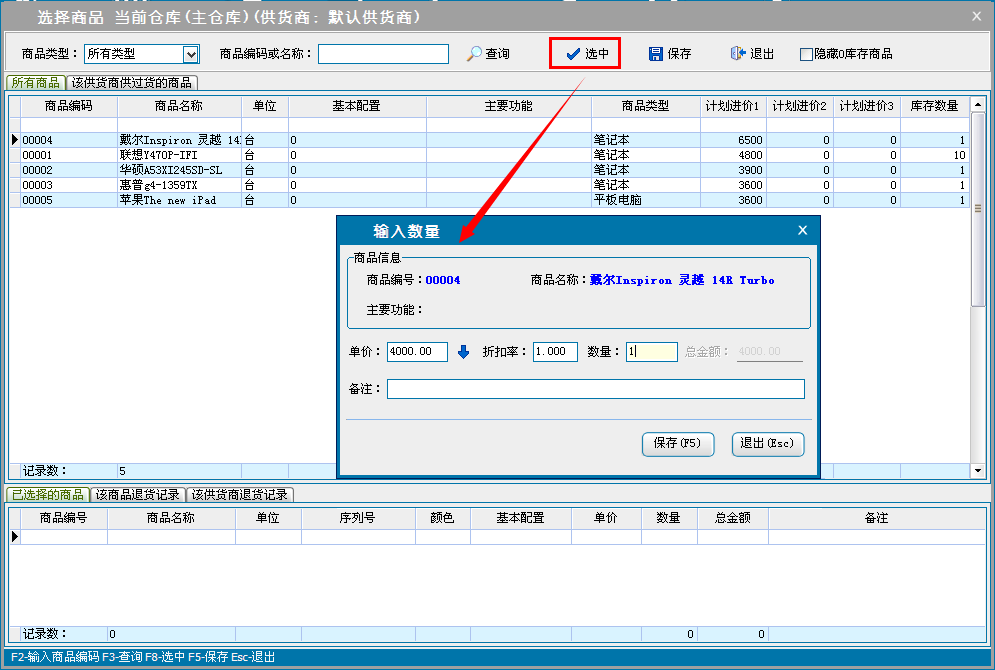Open the 该商品退货记录 tab
This screenshot has width=995, height=670.
[x=138, y=495]
